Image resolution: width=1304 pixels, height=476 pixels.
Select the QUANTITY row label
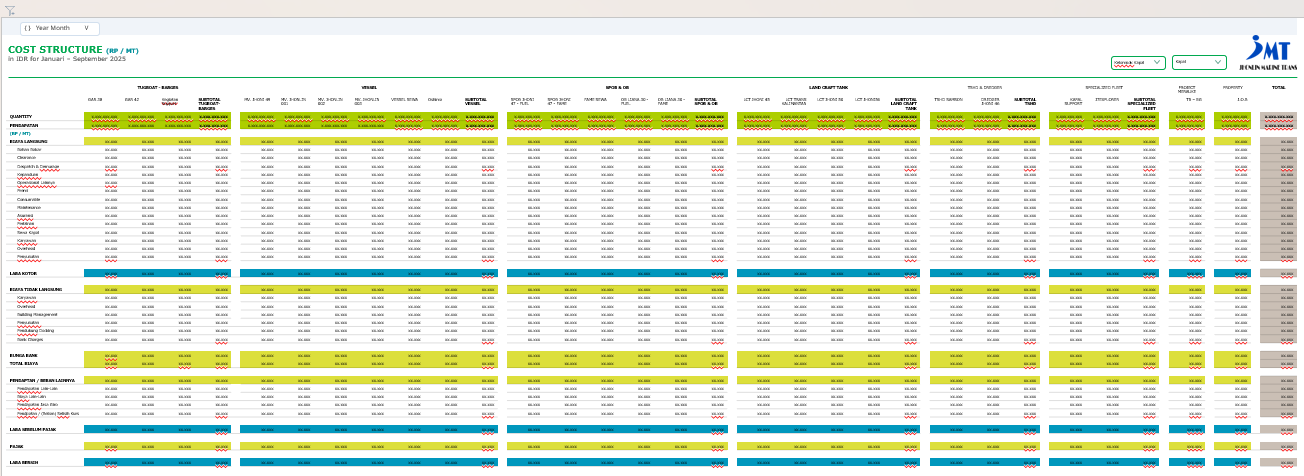(x=21, y=117)
